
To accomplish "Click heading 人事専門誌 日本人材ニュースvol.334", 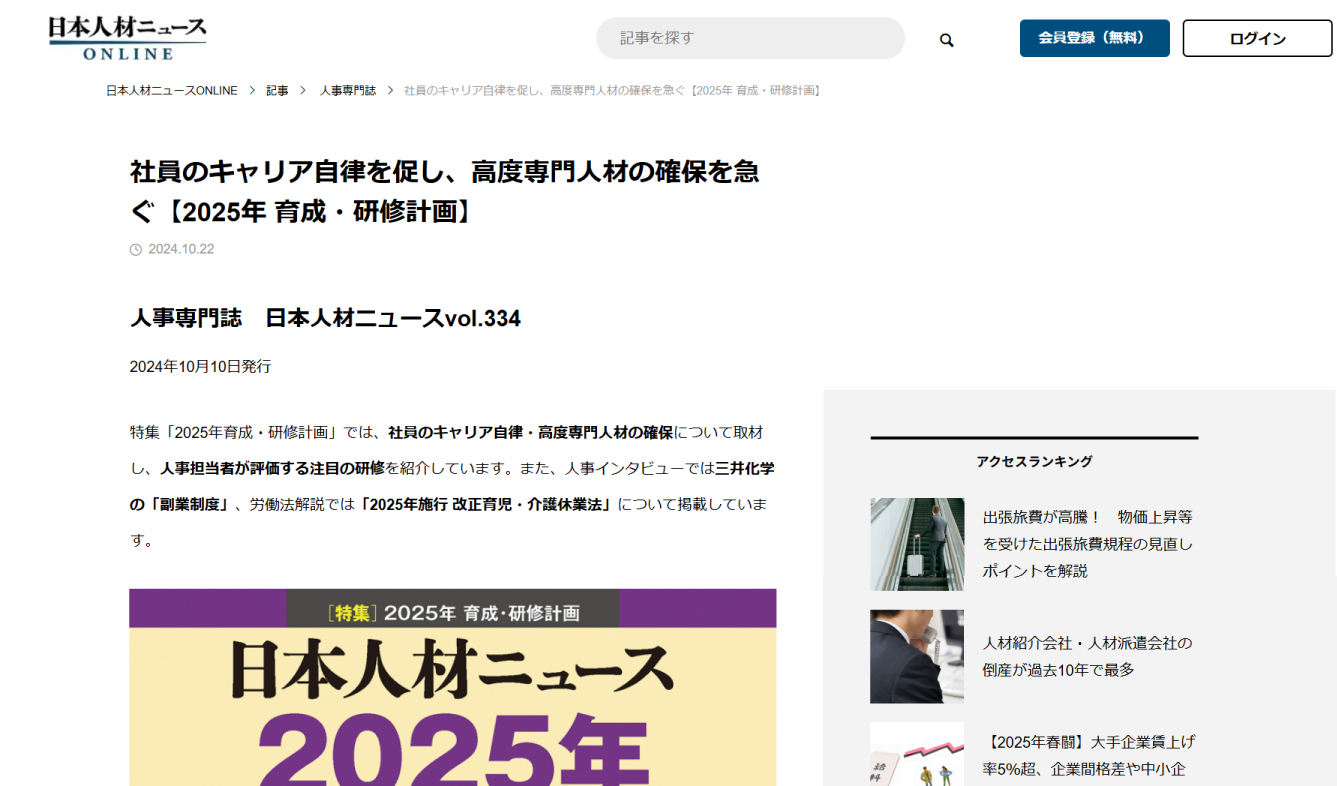I will point(325,318).
